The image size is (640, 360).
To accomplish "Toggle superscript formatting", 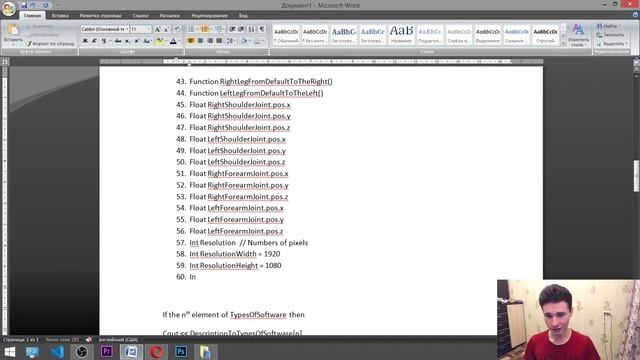I will click(137, 41).
